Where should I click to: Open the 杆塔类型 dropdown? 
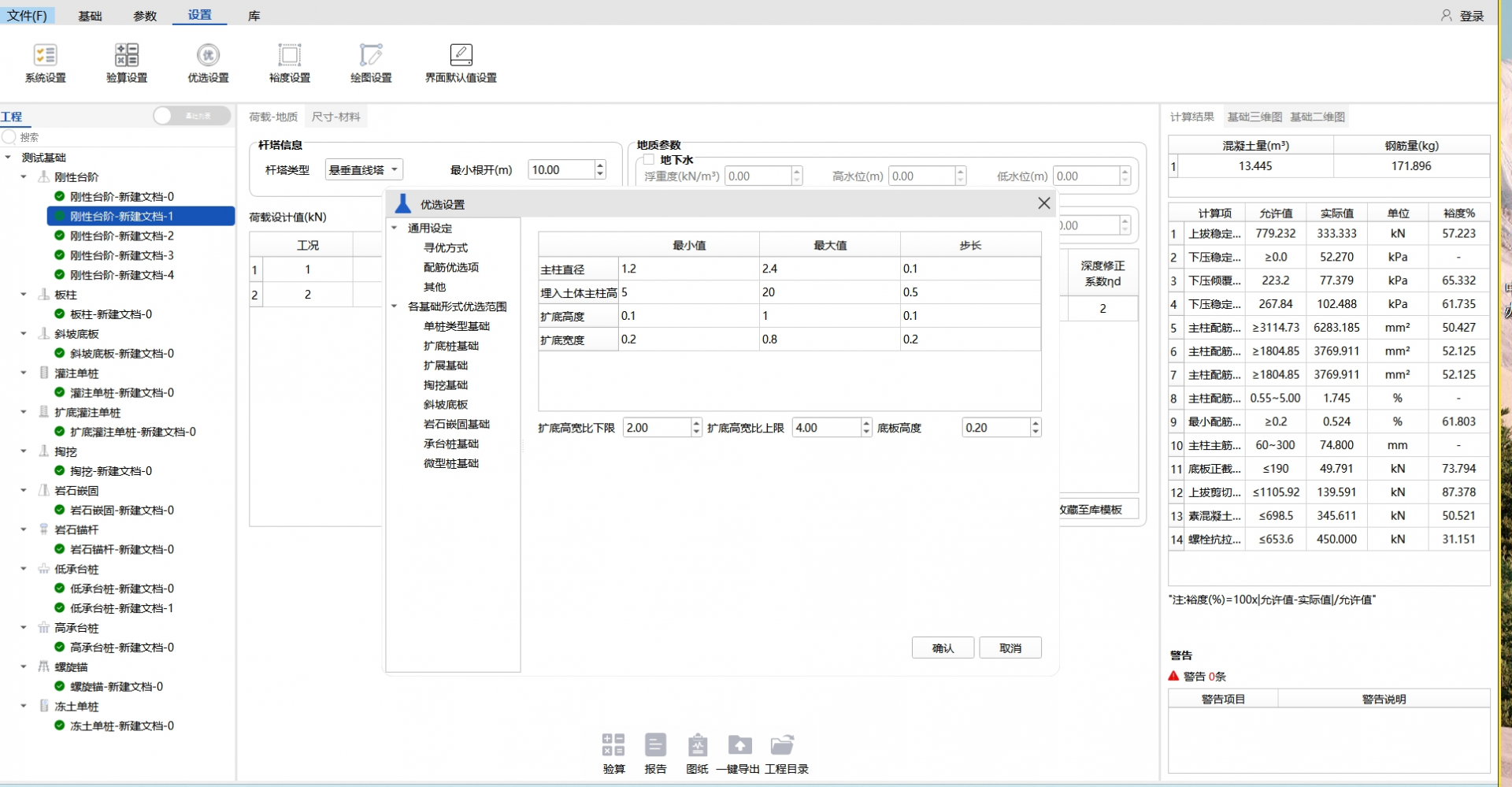364,170
